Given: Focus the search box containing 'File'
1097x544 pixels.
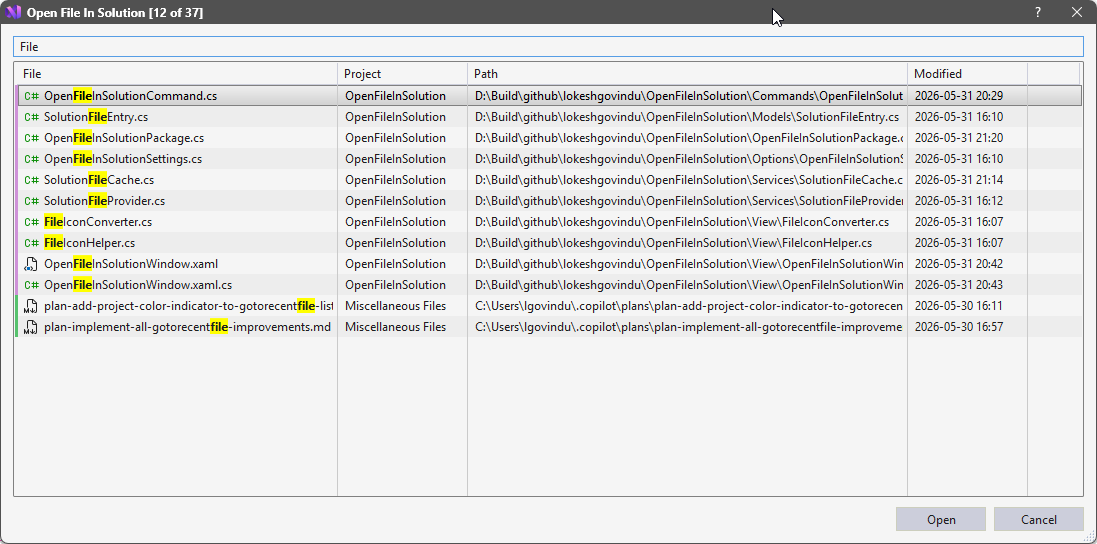Looking at the screenshot, I should point(548,47).
